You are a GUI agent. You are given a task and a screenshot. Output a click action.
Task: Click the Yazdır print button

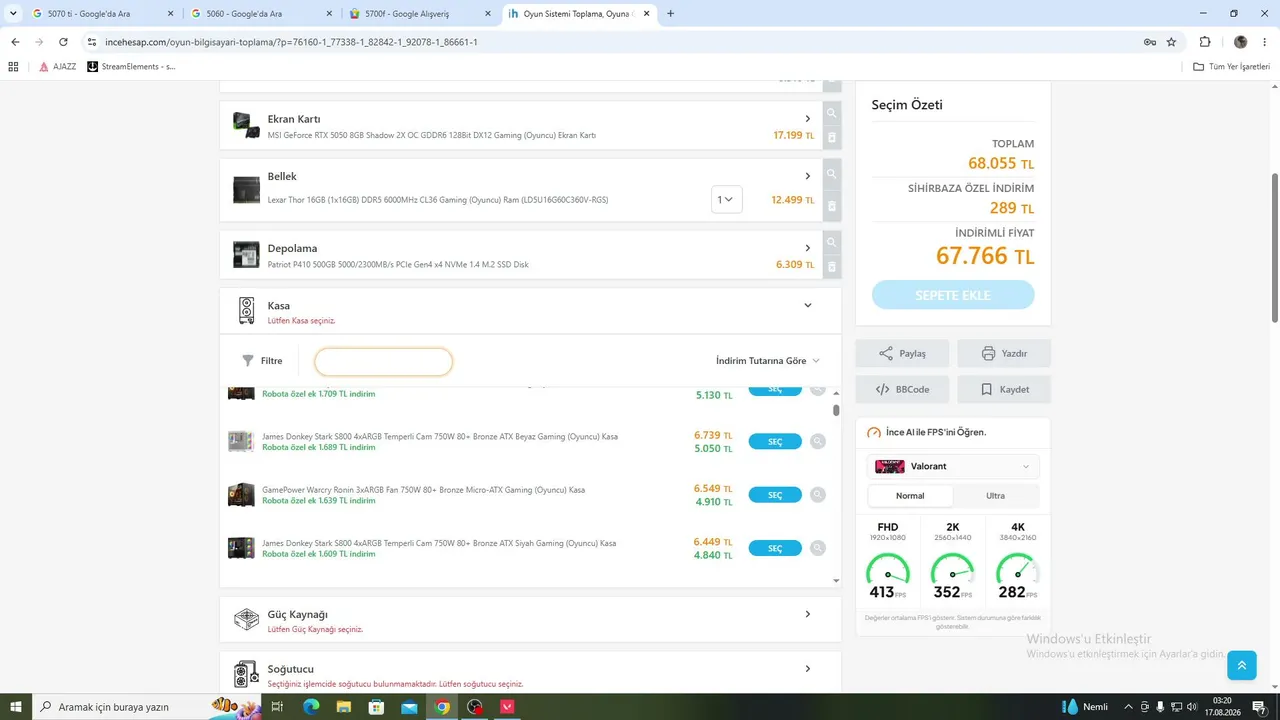pos(1004,354)
